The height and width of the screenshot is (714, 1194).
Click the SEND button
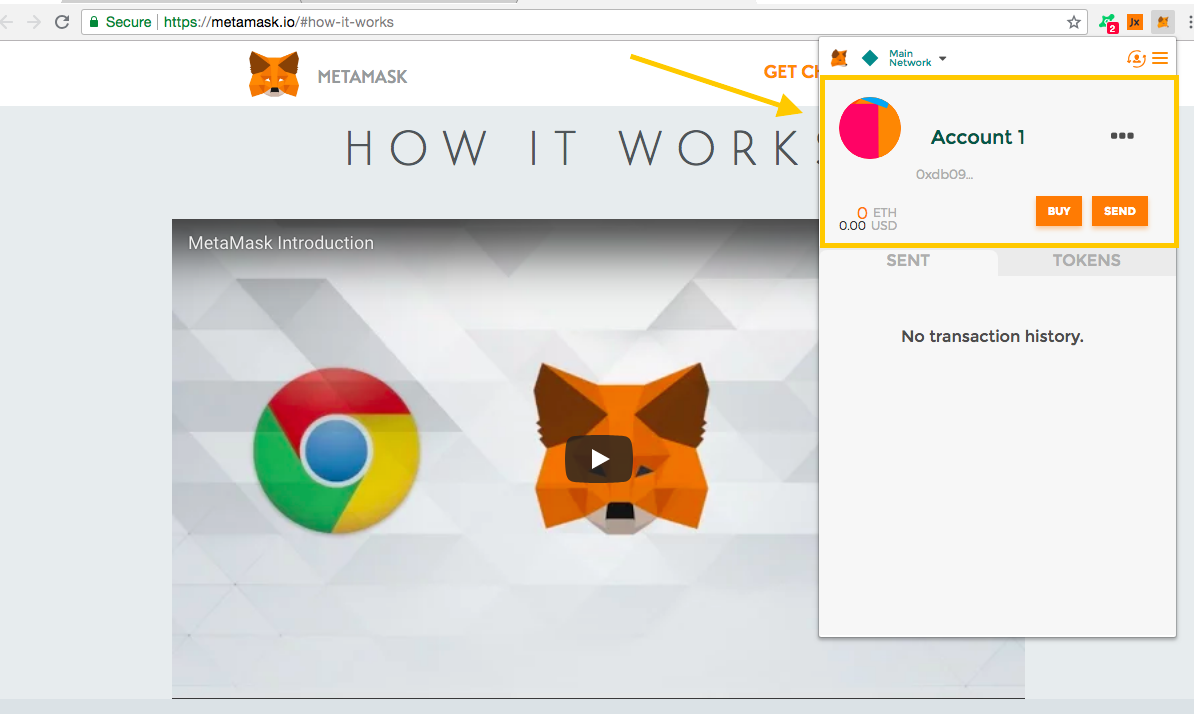(1119, 211)
